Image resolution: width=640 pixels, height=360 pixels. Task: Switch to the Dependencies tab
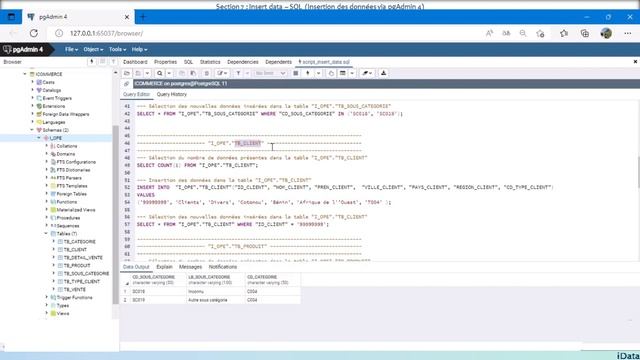pos(243,62)
